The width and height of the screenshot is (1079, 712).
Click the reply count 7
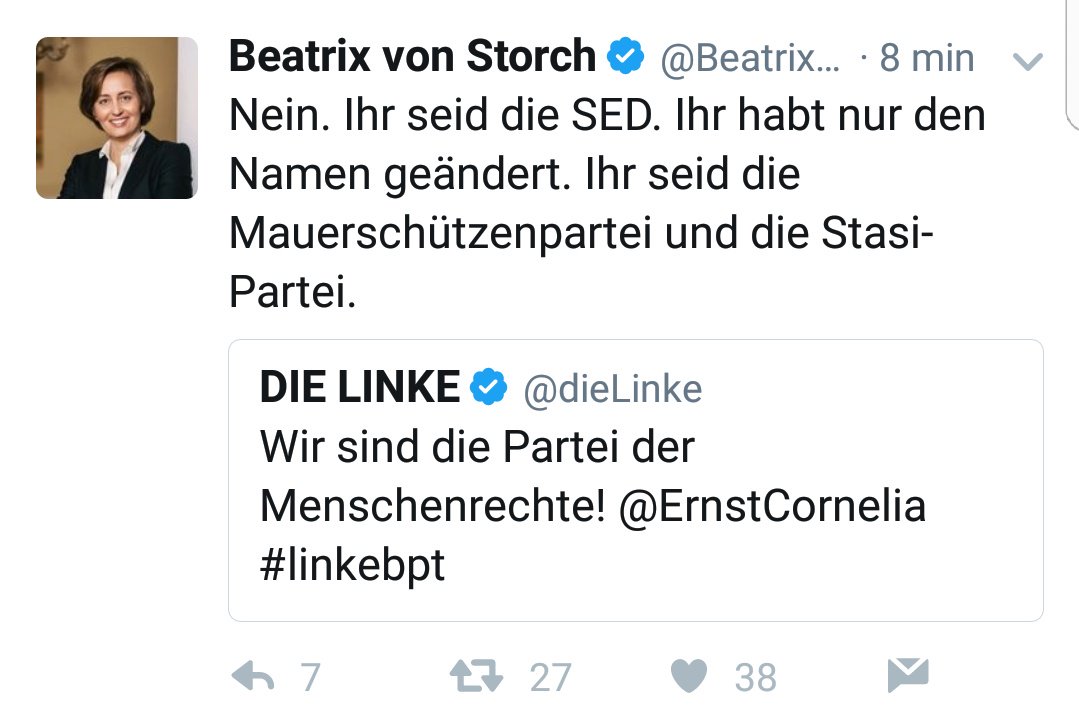point(310,678)
